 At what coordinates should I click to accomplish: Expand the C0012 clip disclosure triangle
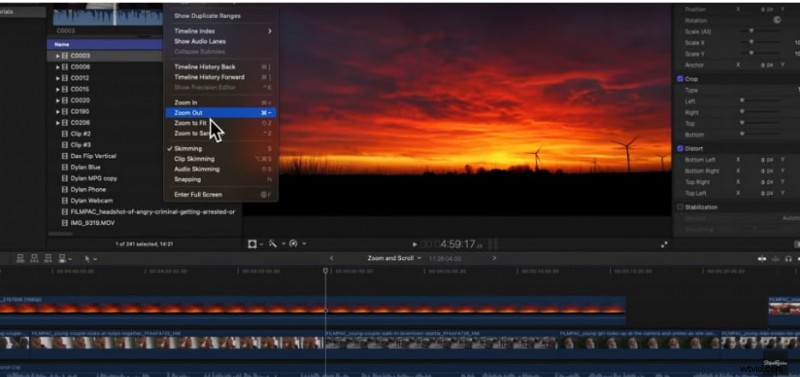point(58,78)
